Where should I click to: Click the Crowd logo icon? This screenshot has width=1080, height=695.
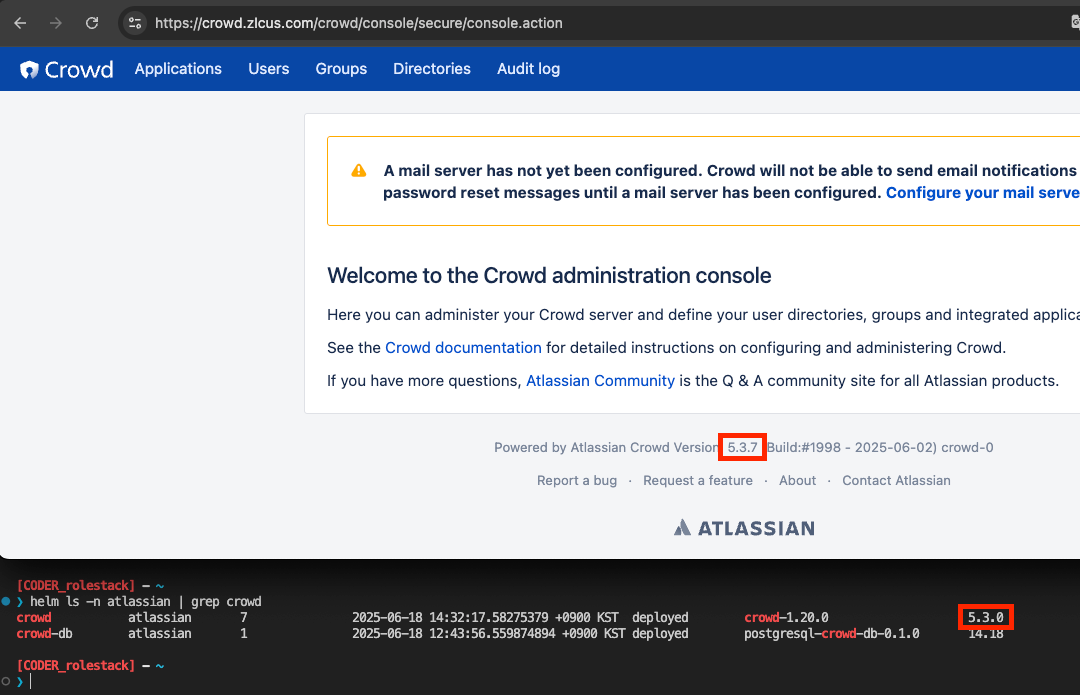29,70
